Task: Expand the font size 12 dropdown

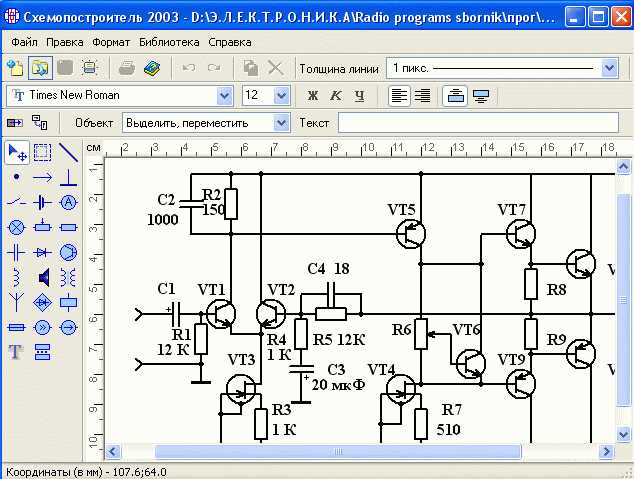Action: (281, 96)
